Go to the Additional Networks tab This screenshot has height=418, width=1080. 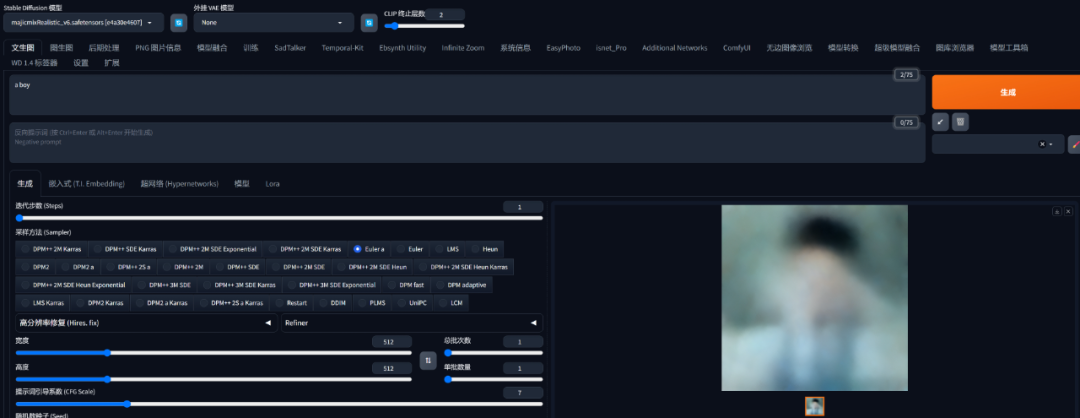click(x=674, y=48)
